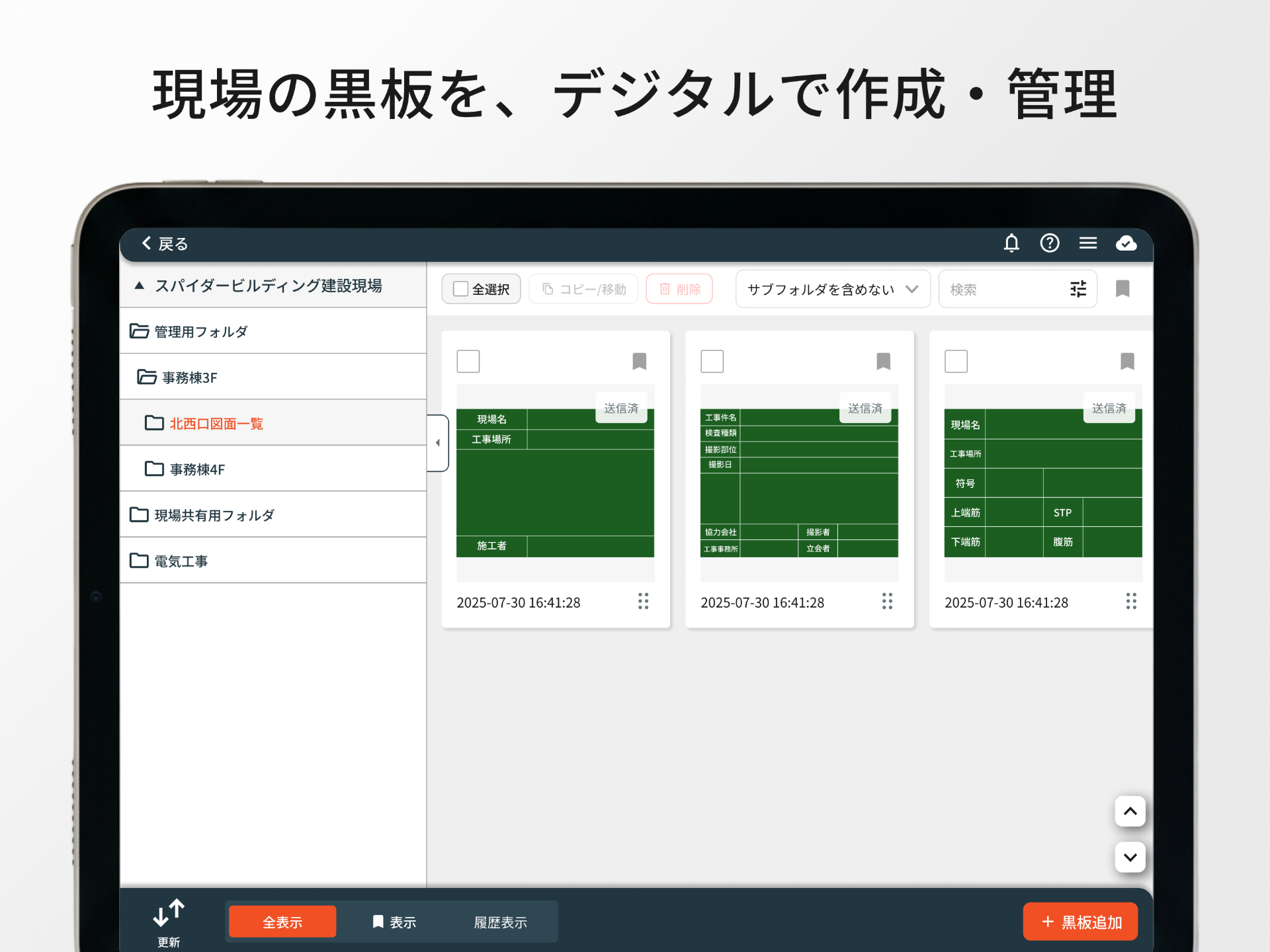Toggle the bookmark filter in toolbar

tap(1122, 289)
